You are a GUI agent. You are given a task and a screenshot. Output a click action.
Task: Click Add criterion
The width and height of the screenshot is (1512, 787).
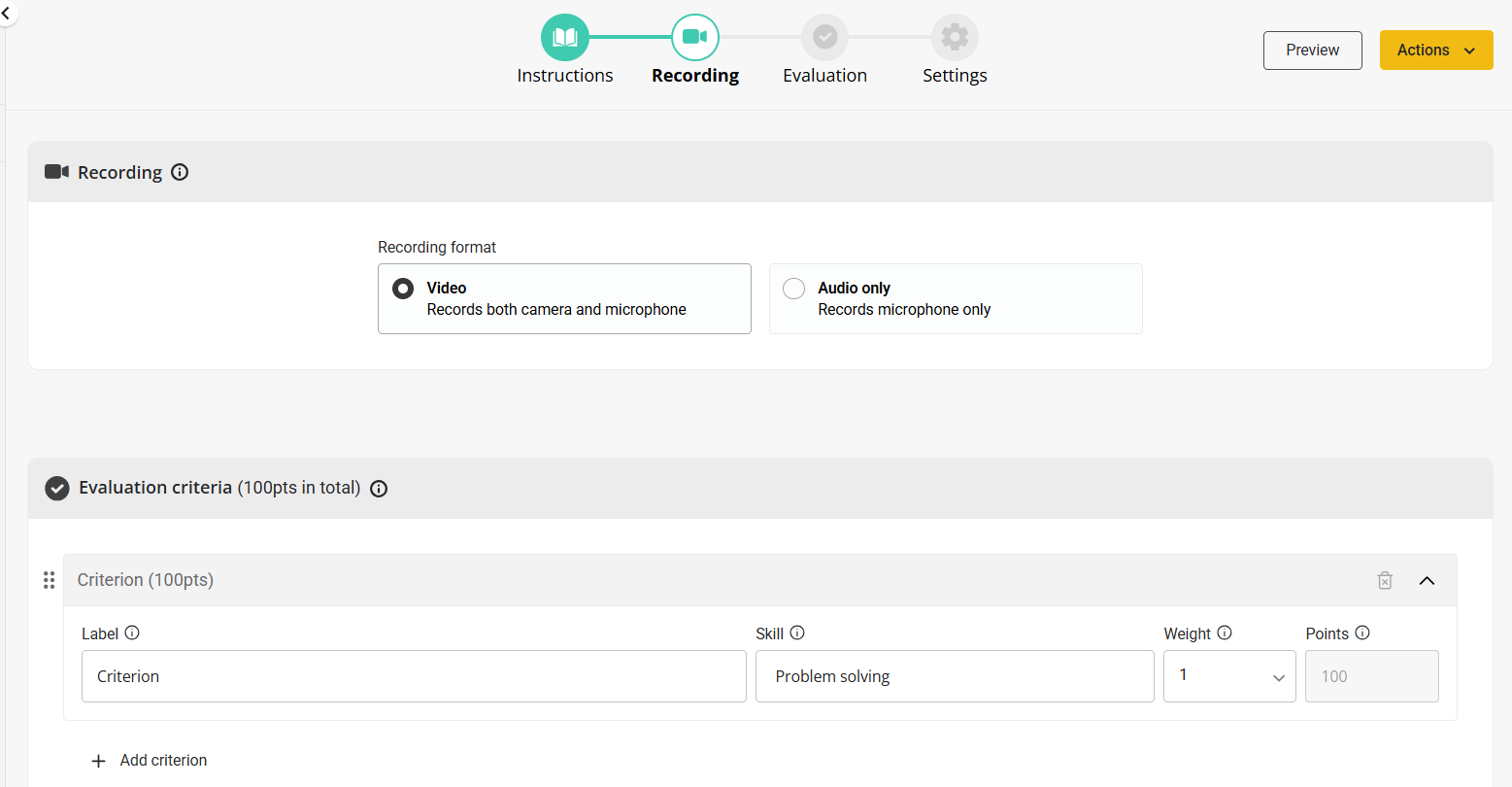[150, 761]
